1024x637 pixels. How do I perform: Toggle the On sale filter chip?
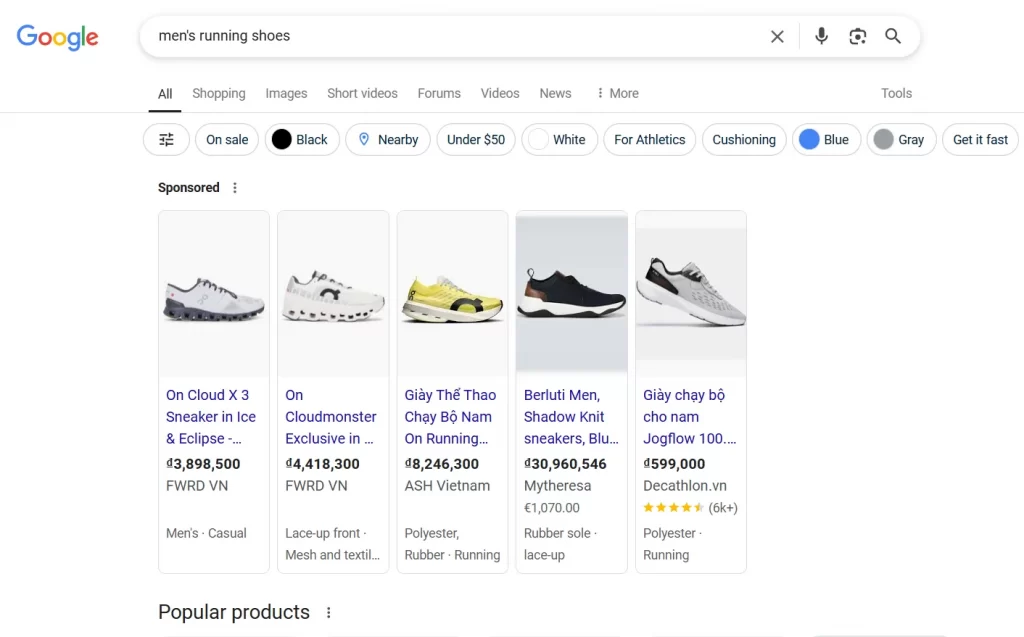[x=227, y=139]
